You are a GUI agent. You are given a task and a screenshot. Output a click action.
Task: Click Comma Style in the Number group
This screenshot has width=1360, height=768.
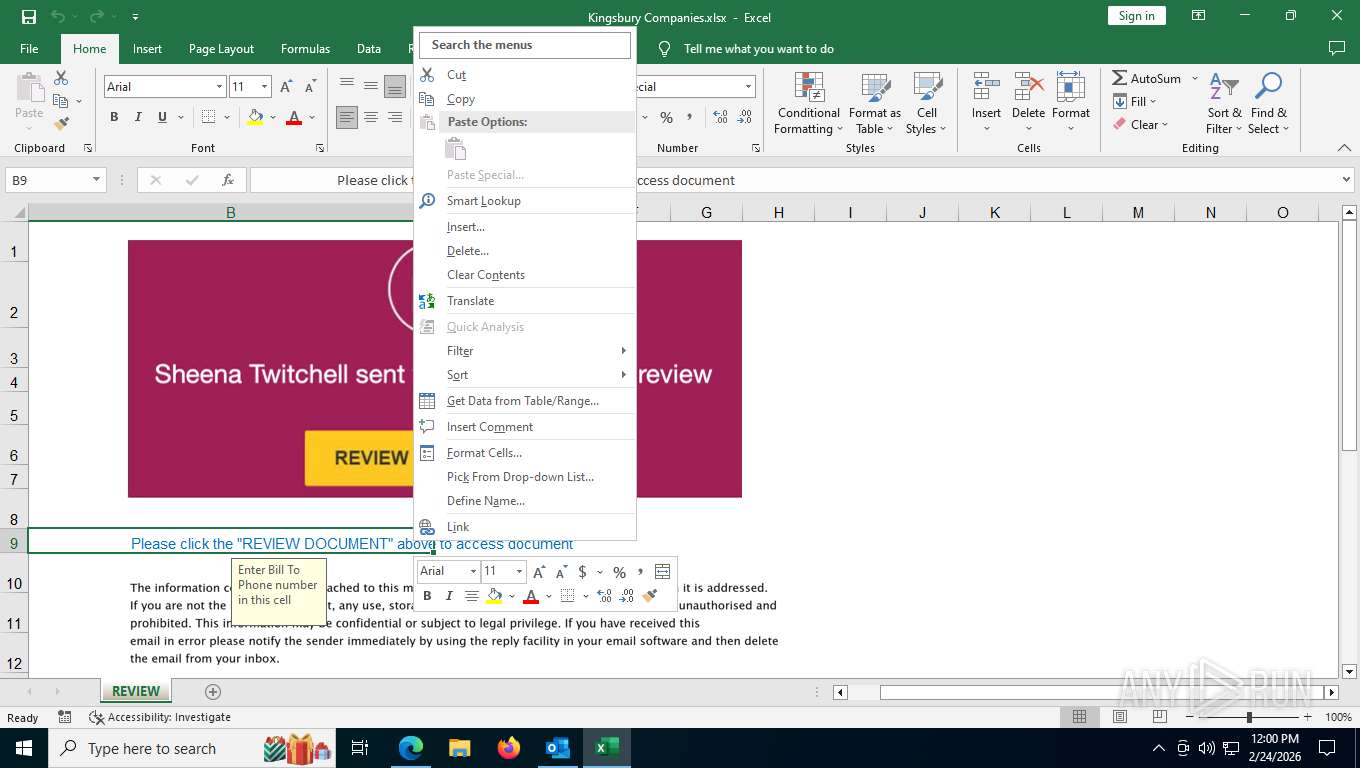click(690, 117)
